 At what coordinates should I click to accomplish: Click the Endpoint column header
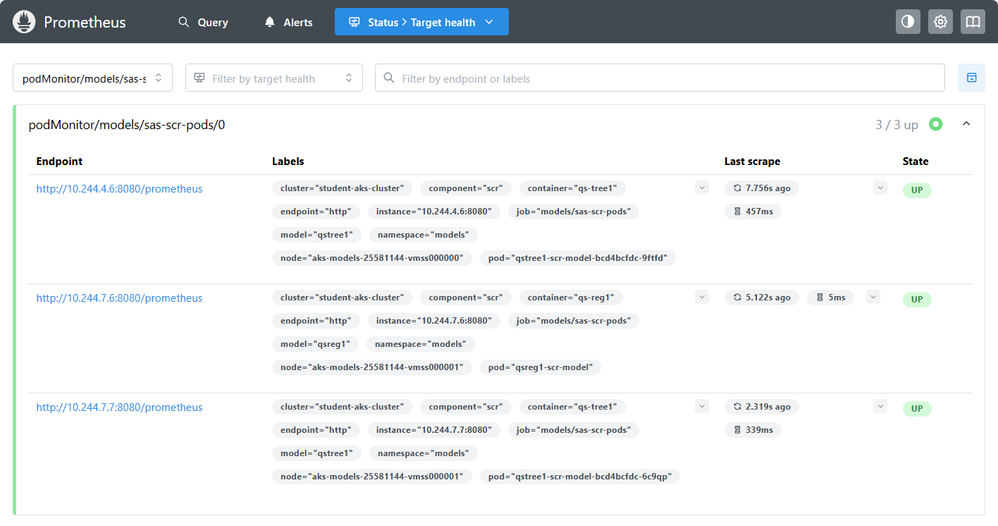point(59,161)
